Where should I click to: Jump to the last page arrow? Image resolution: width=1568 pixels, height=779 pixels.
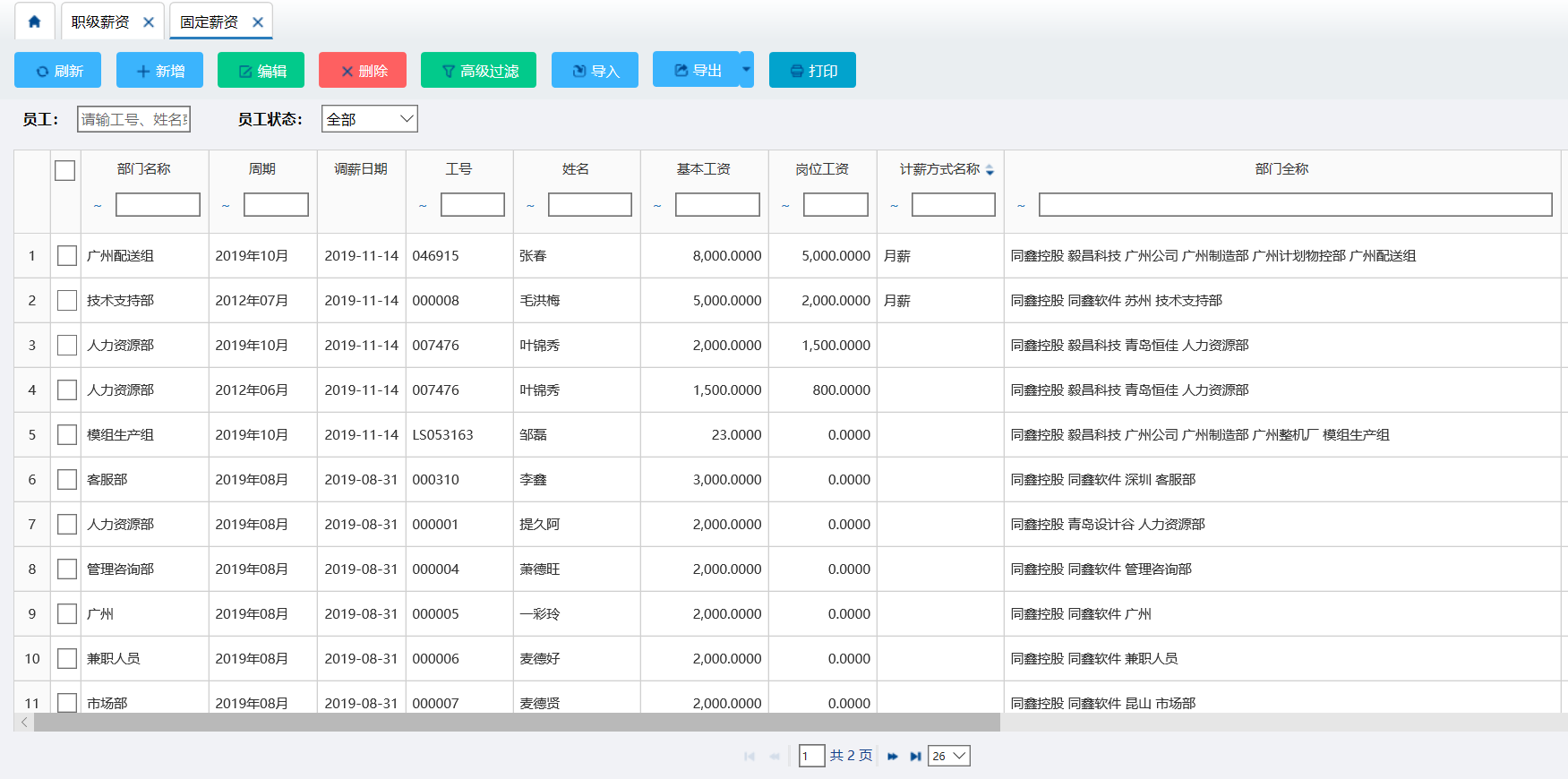[x=915, y=757]
